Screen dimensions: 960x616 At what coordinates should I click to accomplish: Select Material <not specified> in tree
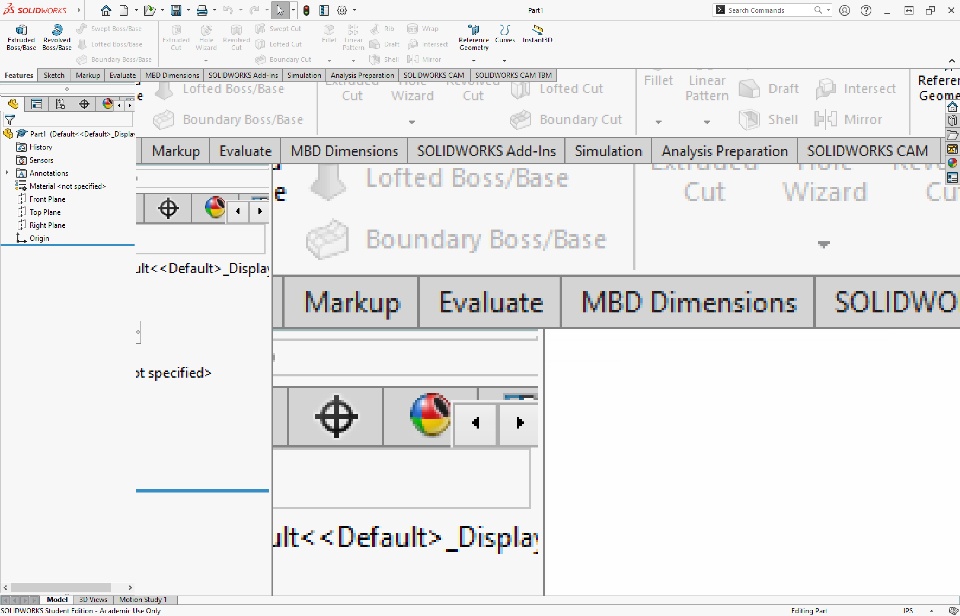62,186
